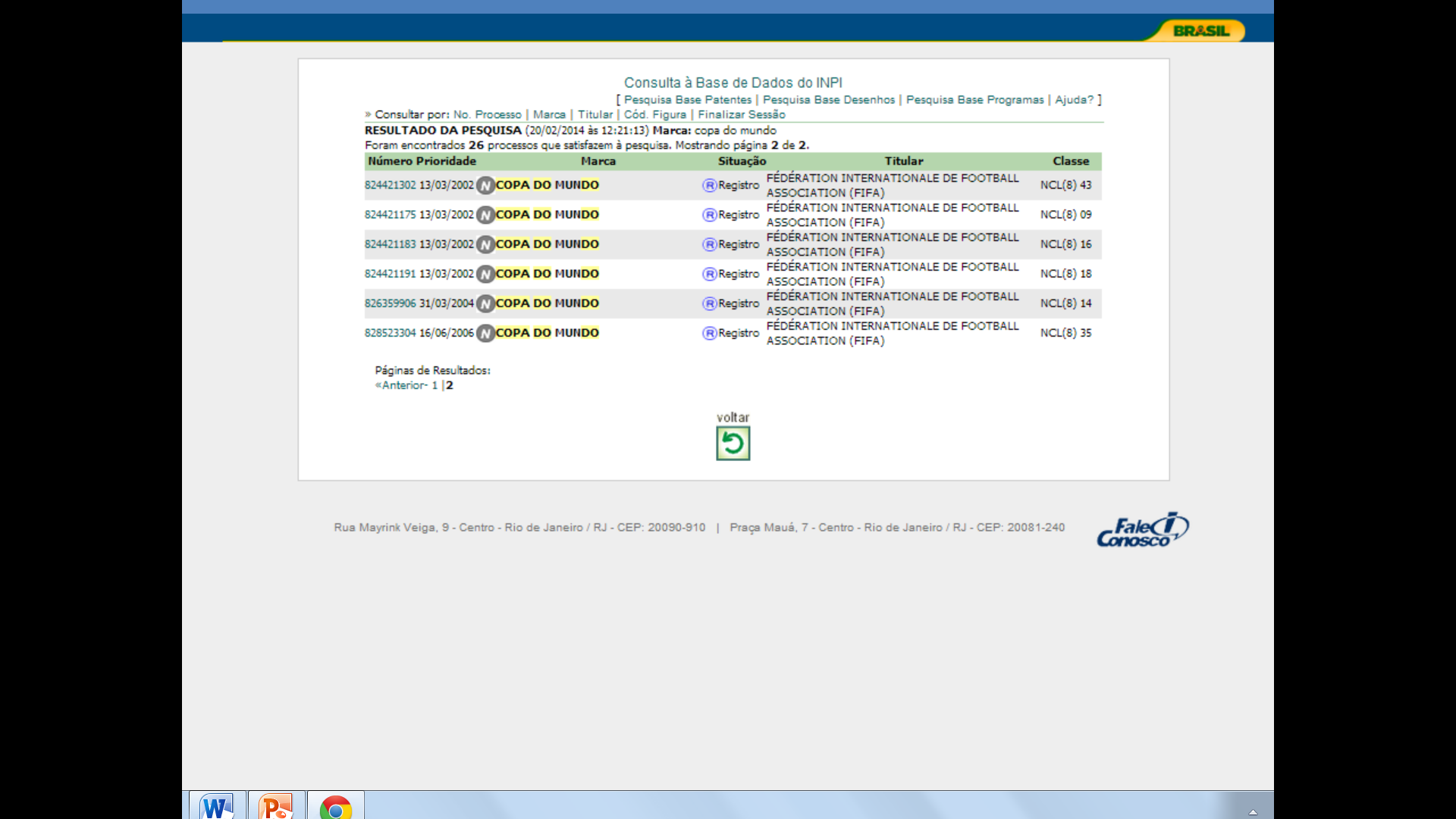Open the Pesquisa Base Patentes link

(x=687, y=100)
